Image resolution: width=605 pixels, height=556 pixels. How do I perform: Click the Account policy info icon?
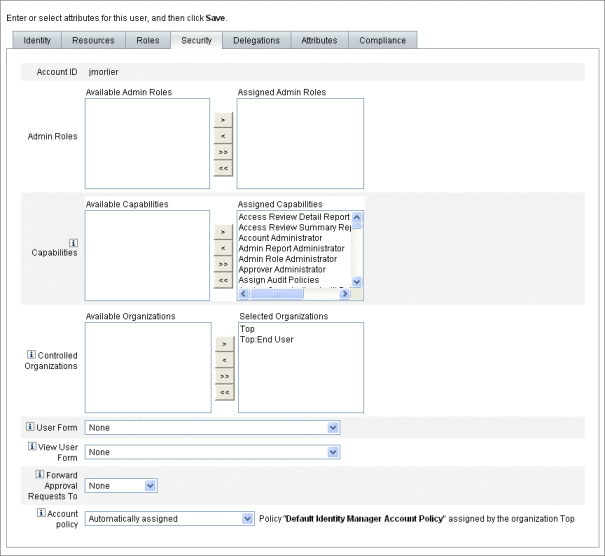(41, 512)
